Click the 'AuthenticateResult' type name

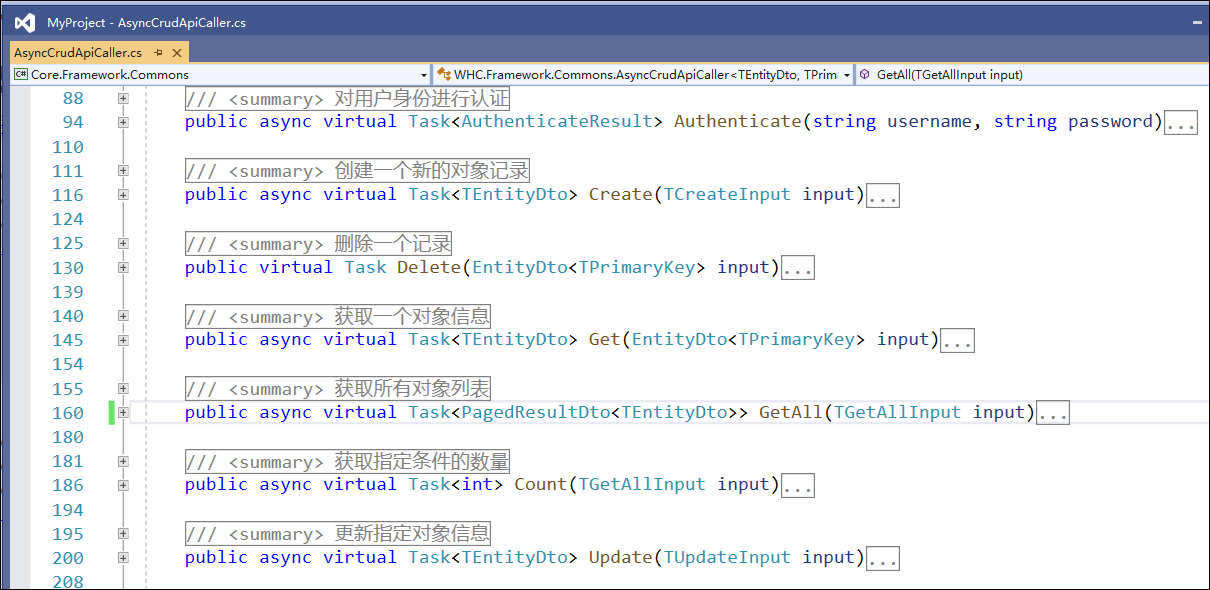[557, 122]
